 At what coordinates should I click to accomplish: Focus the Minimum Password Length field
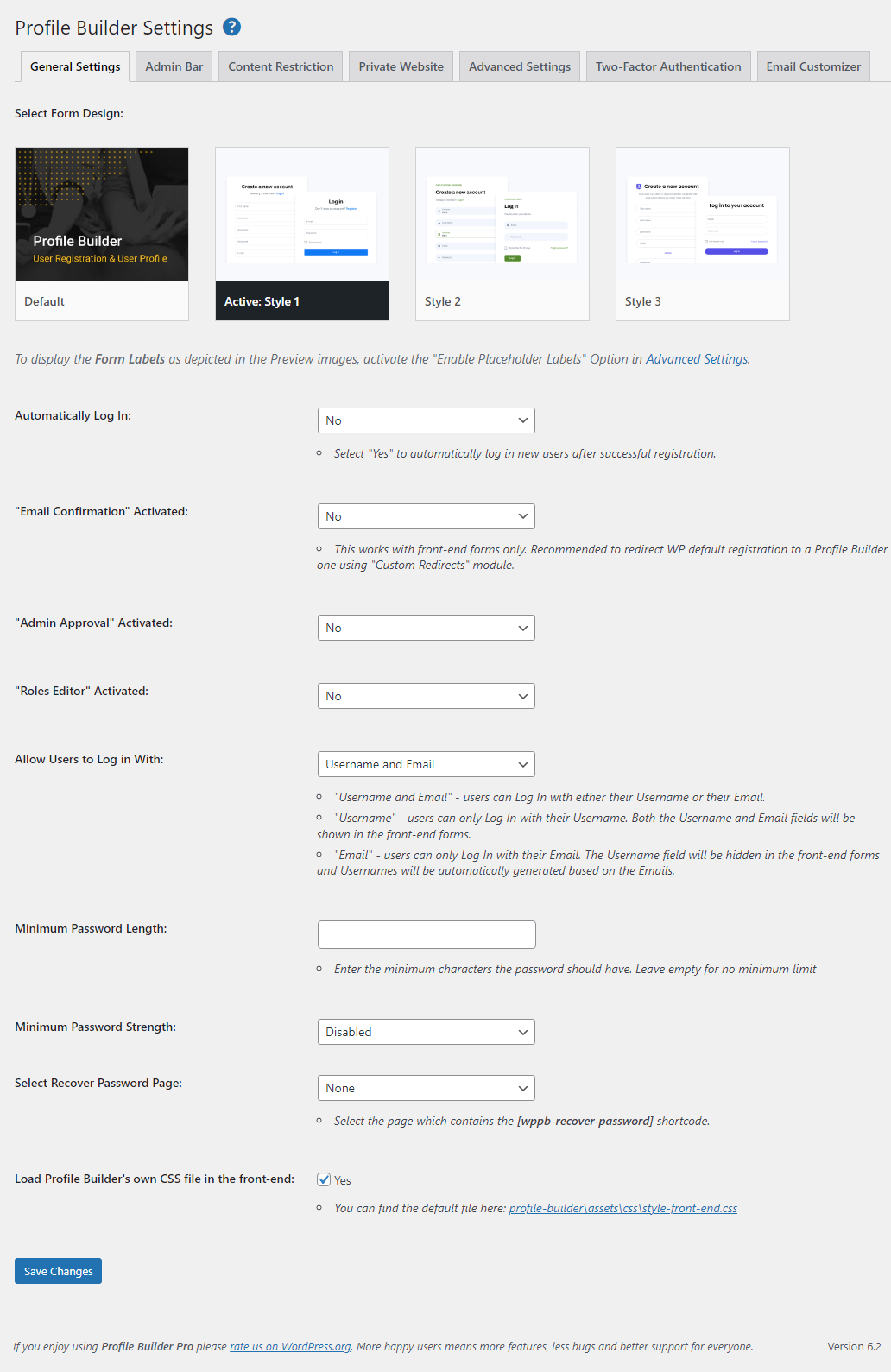click(x=427, y=934)
